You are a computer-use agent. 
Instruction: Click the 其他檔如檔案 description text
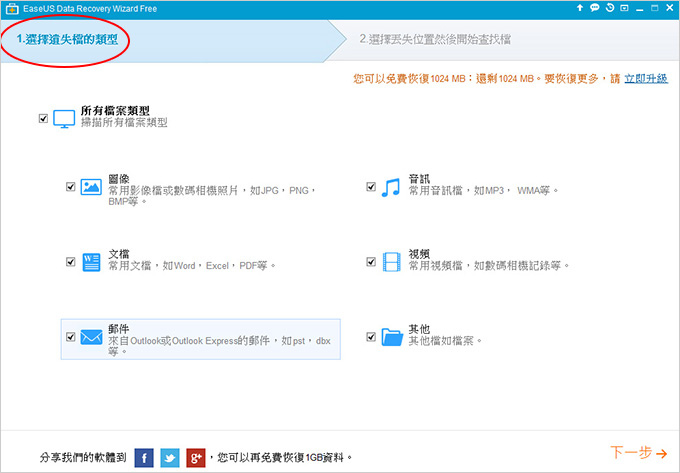445,341
